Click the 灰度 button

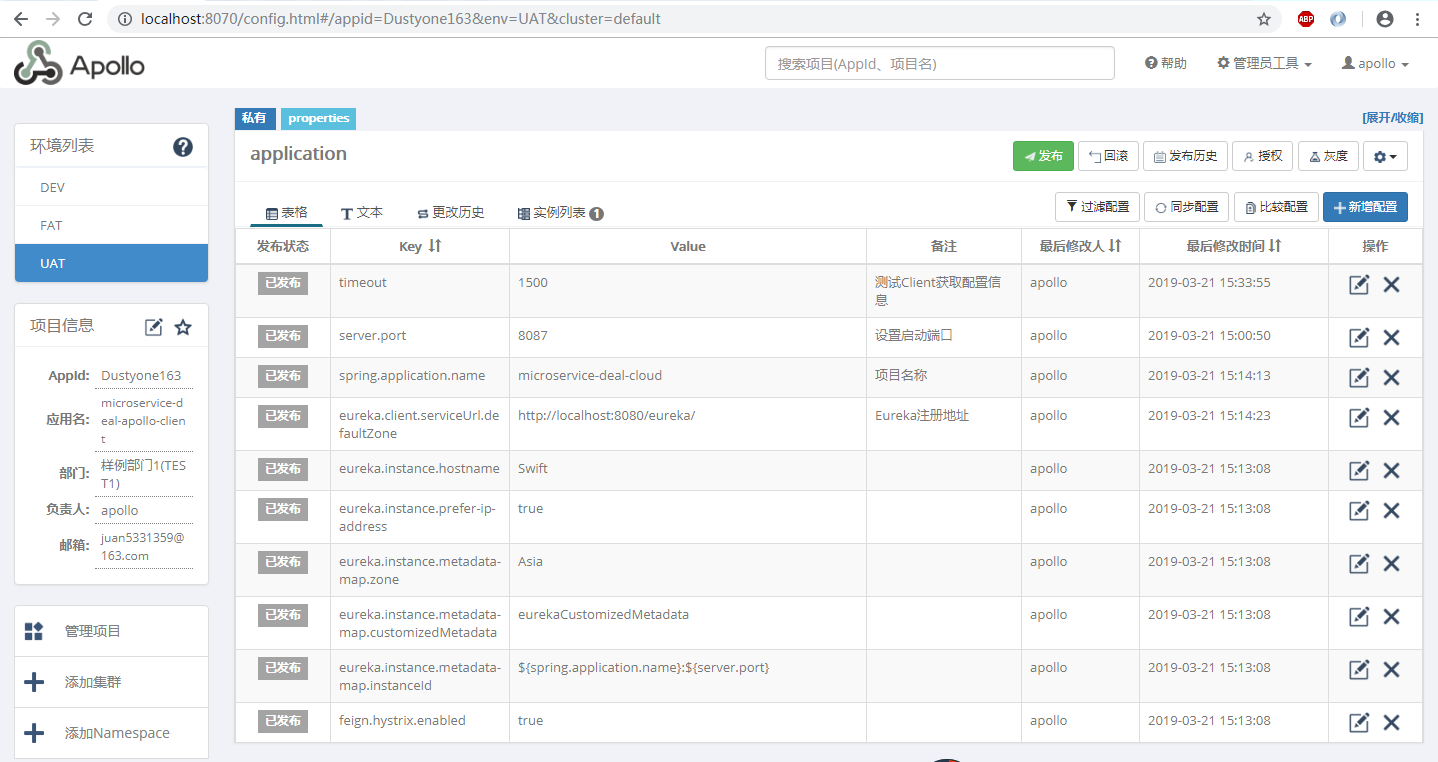point(1328,156)
